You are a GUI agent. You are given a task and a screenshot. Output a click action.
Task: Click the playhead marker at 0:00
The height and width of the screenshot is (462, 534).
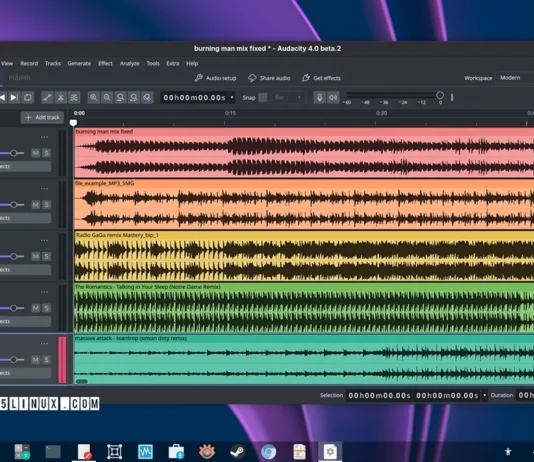(x=73, y=122)
